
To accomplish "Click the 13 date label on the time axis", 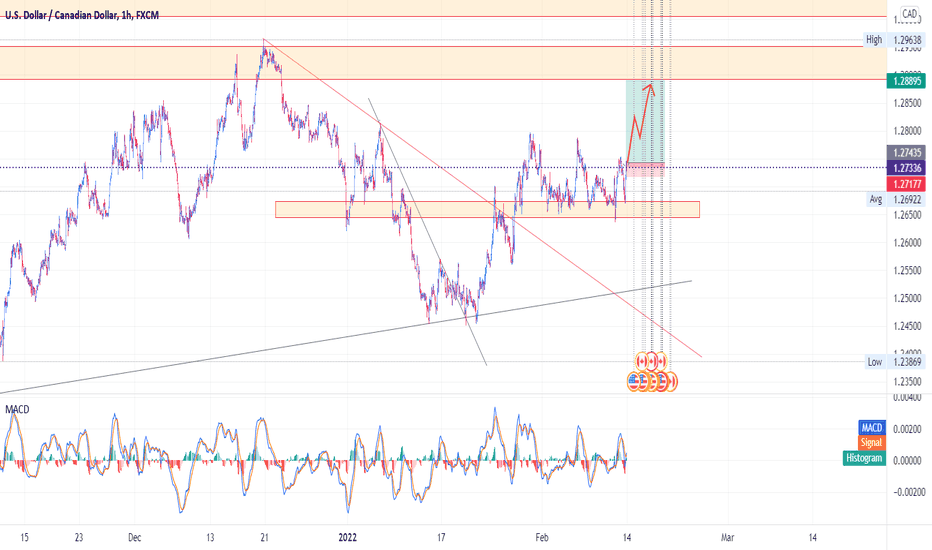I will pyautogui.click(x=210, y=538).
